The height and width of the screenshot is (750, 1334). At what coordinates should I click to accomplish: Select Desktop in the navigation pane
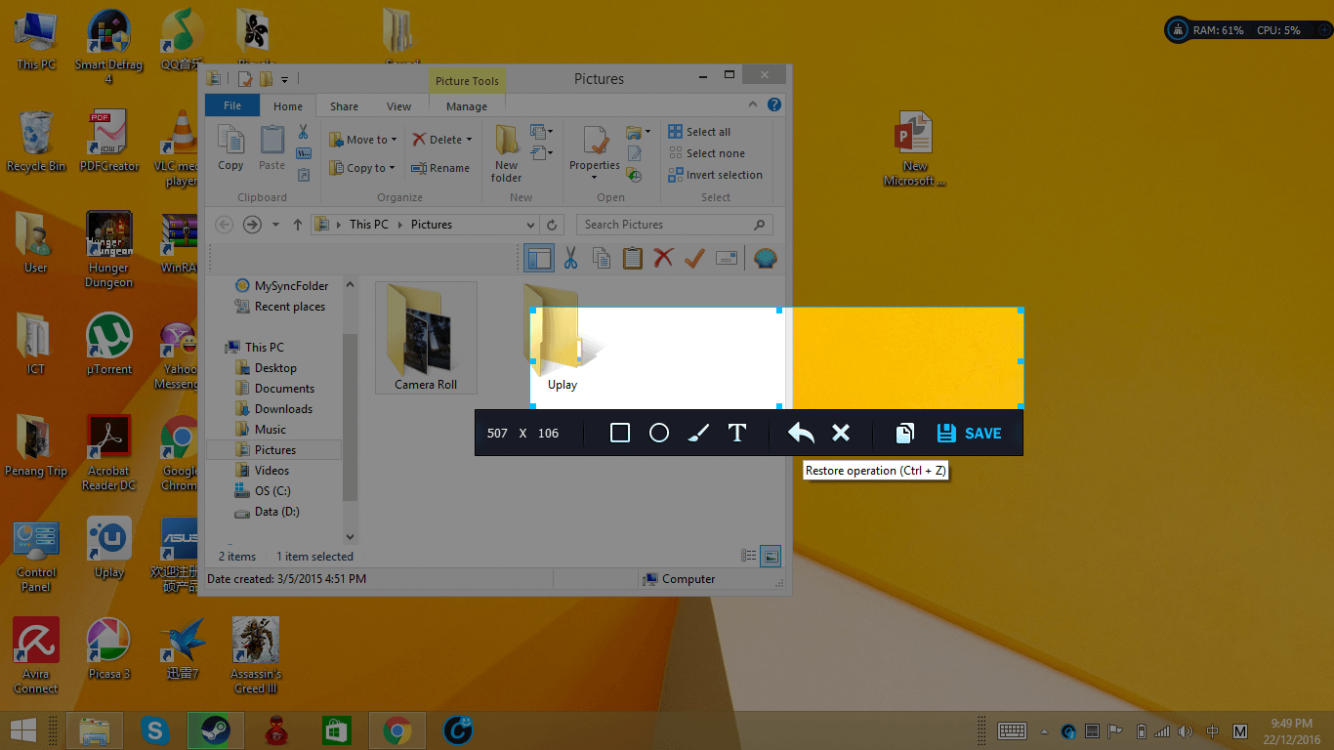point(265,368)
